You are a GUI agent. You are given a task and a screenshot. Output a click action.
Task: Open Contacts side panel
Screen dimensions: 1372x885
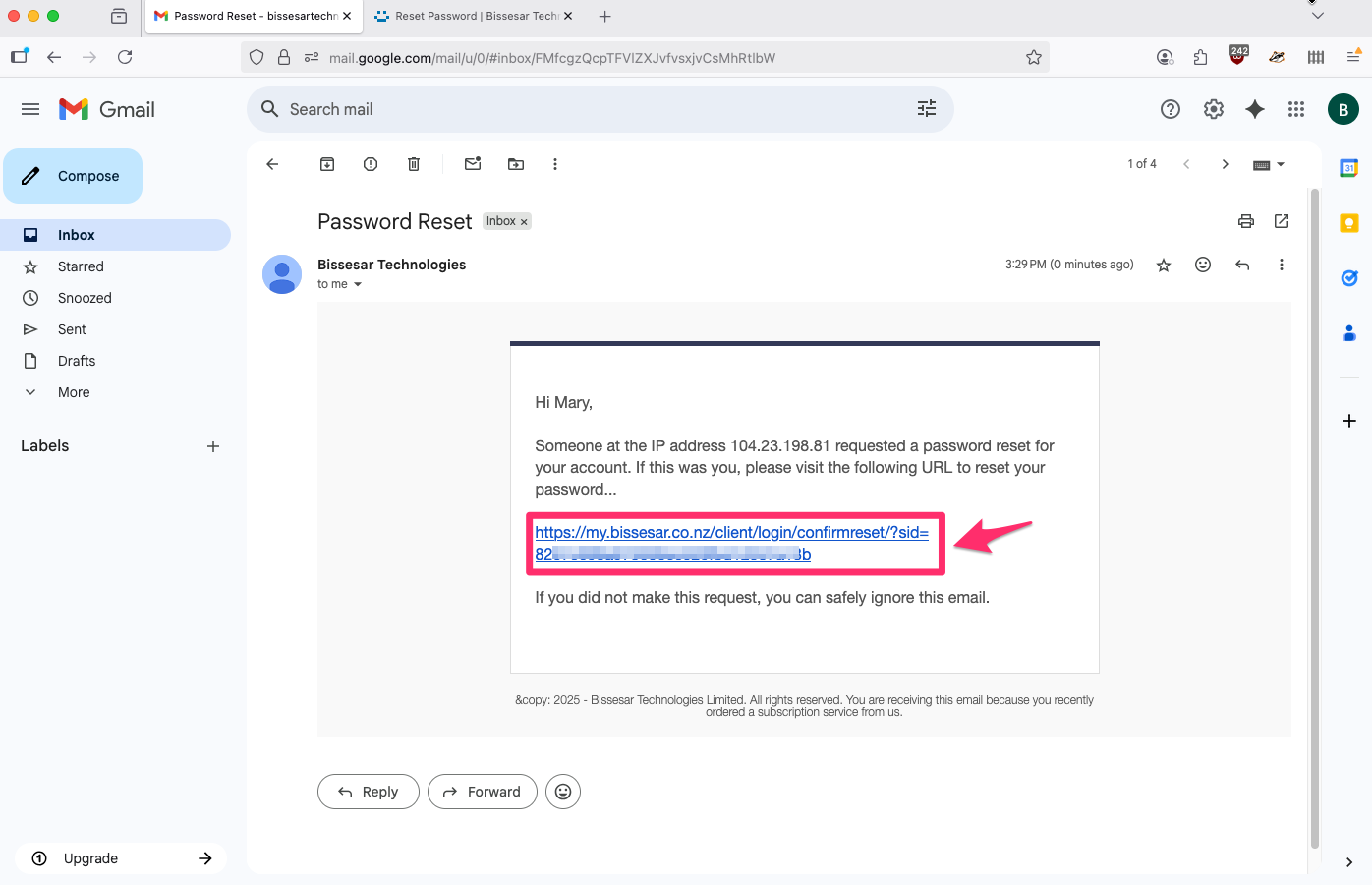coord(1349,333)
